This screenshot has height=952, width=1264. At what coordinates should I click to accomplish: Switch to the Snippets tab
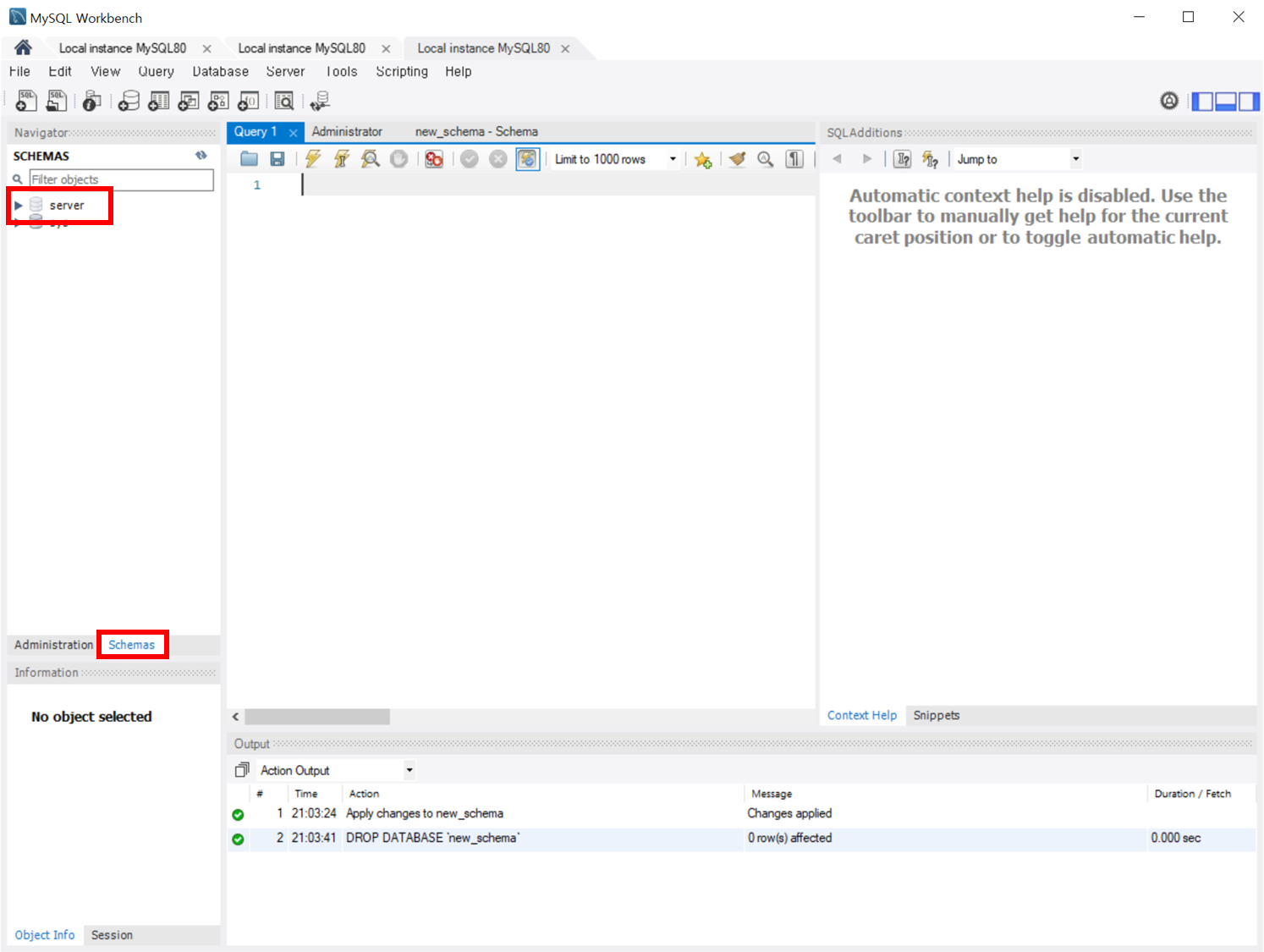click(937, 715)
